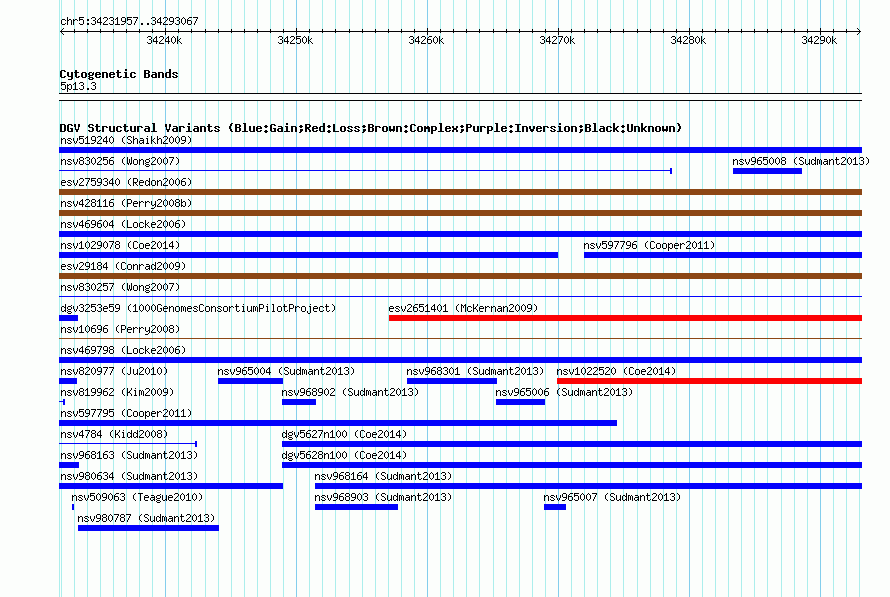Viewport: 890px width, 597px height.
Task: Click nsv4784 (Kidd2008) label
Action: (114, 434)
